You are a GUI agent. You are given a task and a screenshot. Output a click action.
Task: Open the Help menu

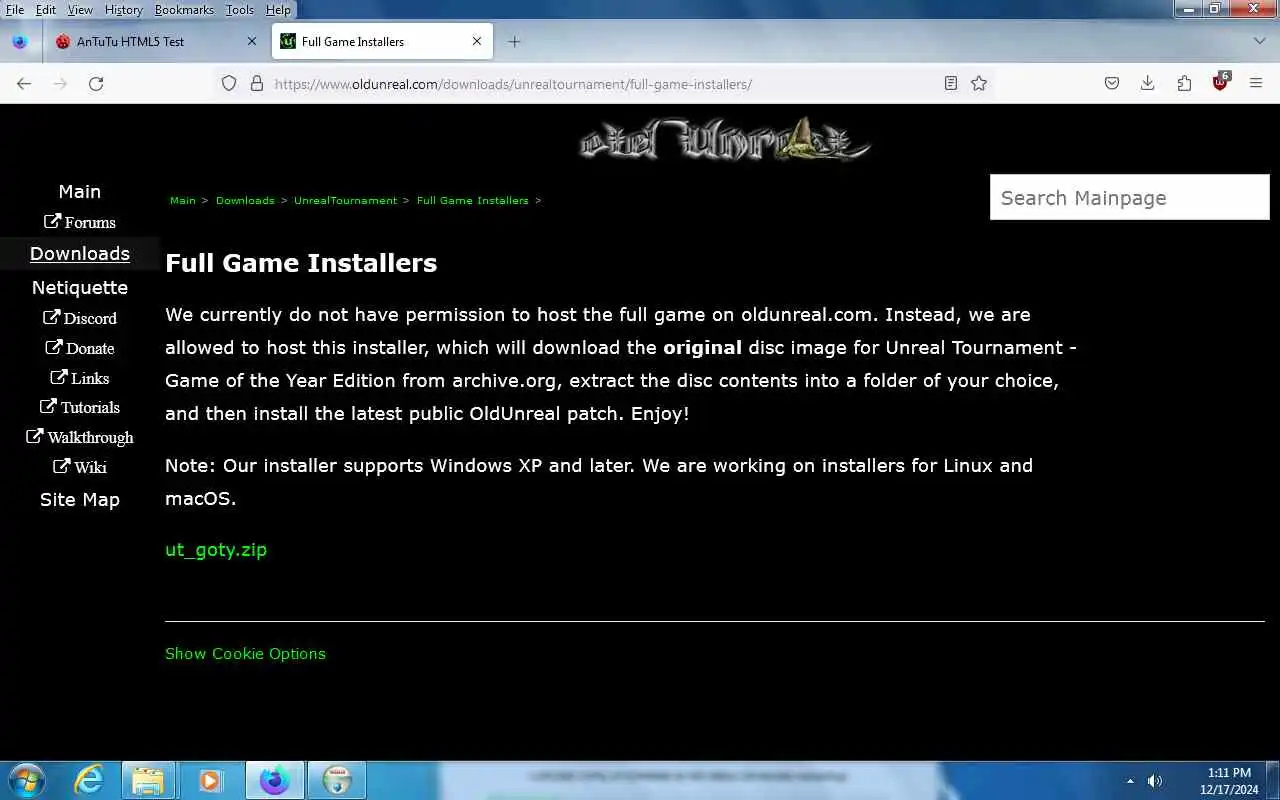(278, 10)
